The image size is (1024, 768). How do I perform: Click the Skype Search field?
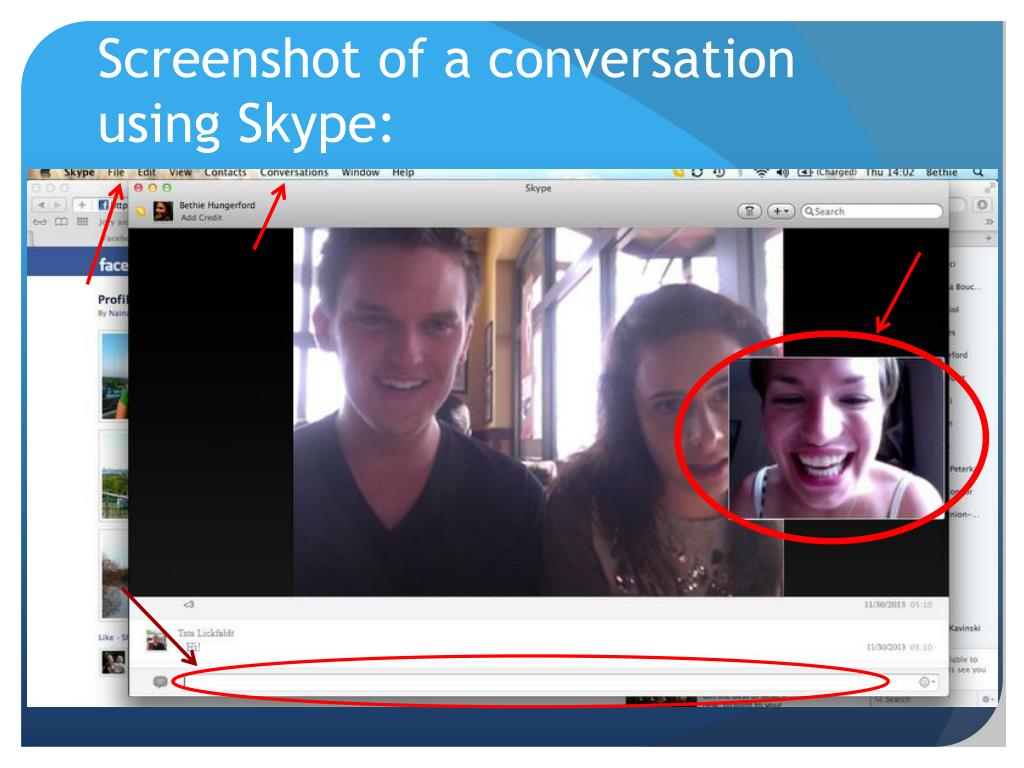(x=871, y=211)
